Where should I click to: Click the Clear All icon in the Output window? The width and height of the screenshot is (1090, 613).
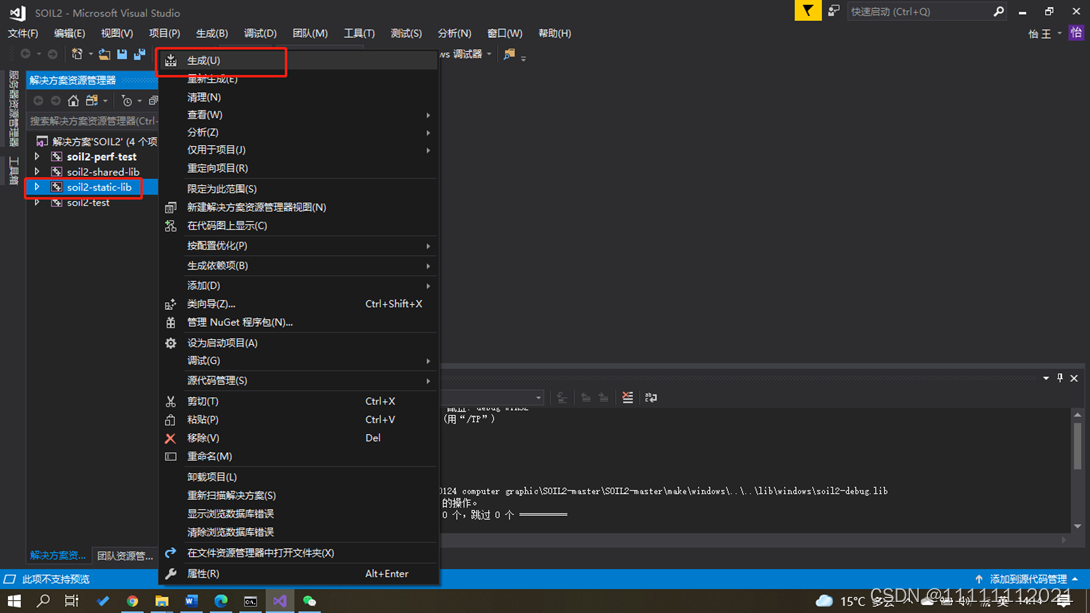[628, 397]
